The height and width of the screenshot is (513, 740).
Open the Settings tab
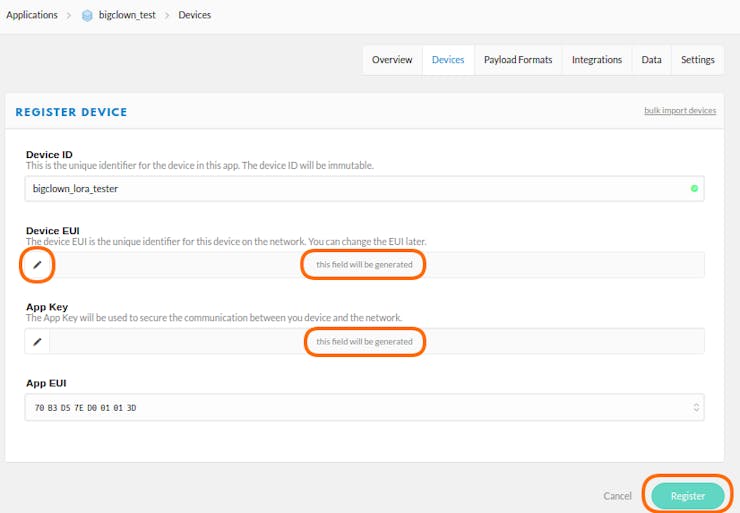(x=698, y=60)
